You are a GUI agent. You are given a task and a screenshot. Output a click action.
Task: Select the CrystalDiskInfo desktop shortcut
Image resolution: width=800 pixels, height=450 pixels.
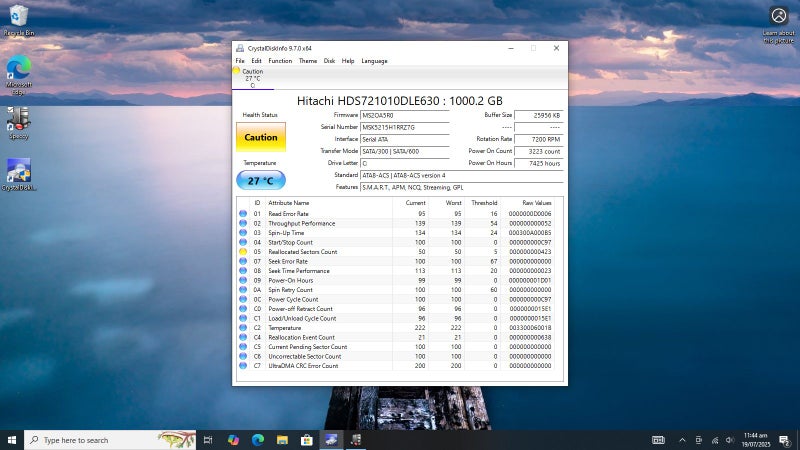(18, 174)
